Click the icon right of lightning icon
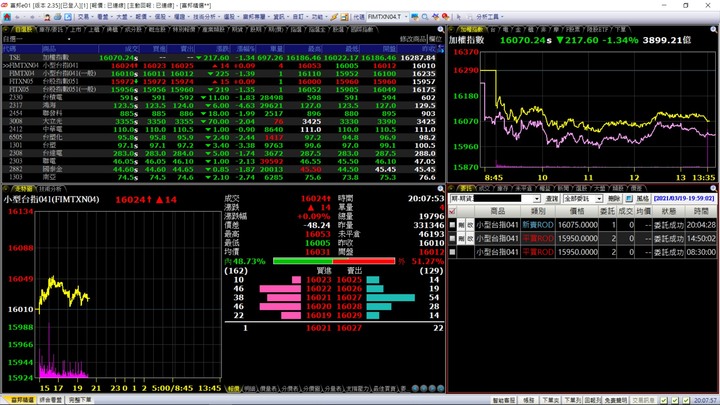Image resolution: width=720 pixels, height=405 pixels. click(344, 17)
